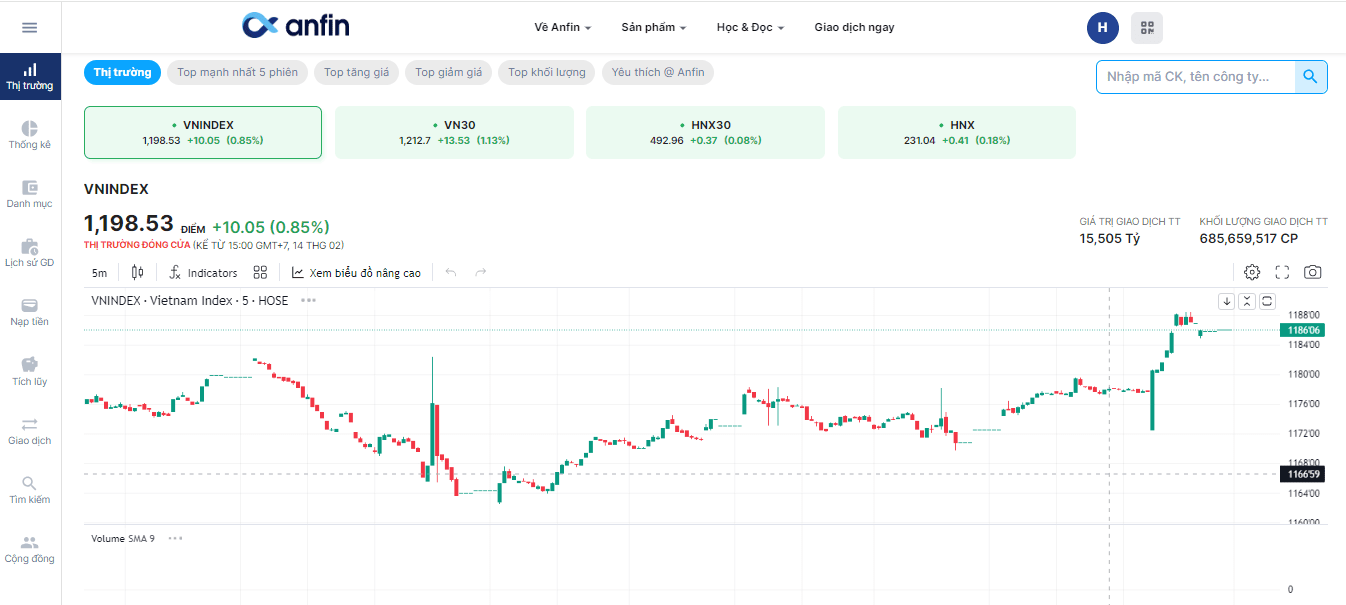Expand Học & Đọc dropdown menu

click(751, 27)
